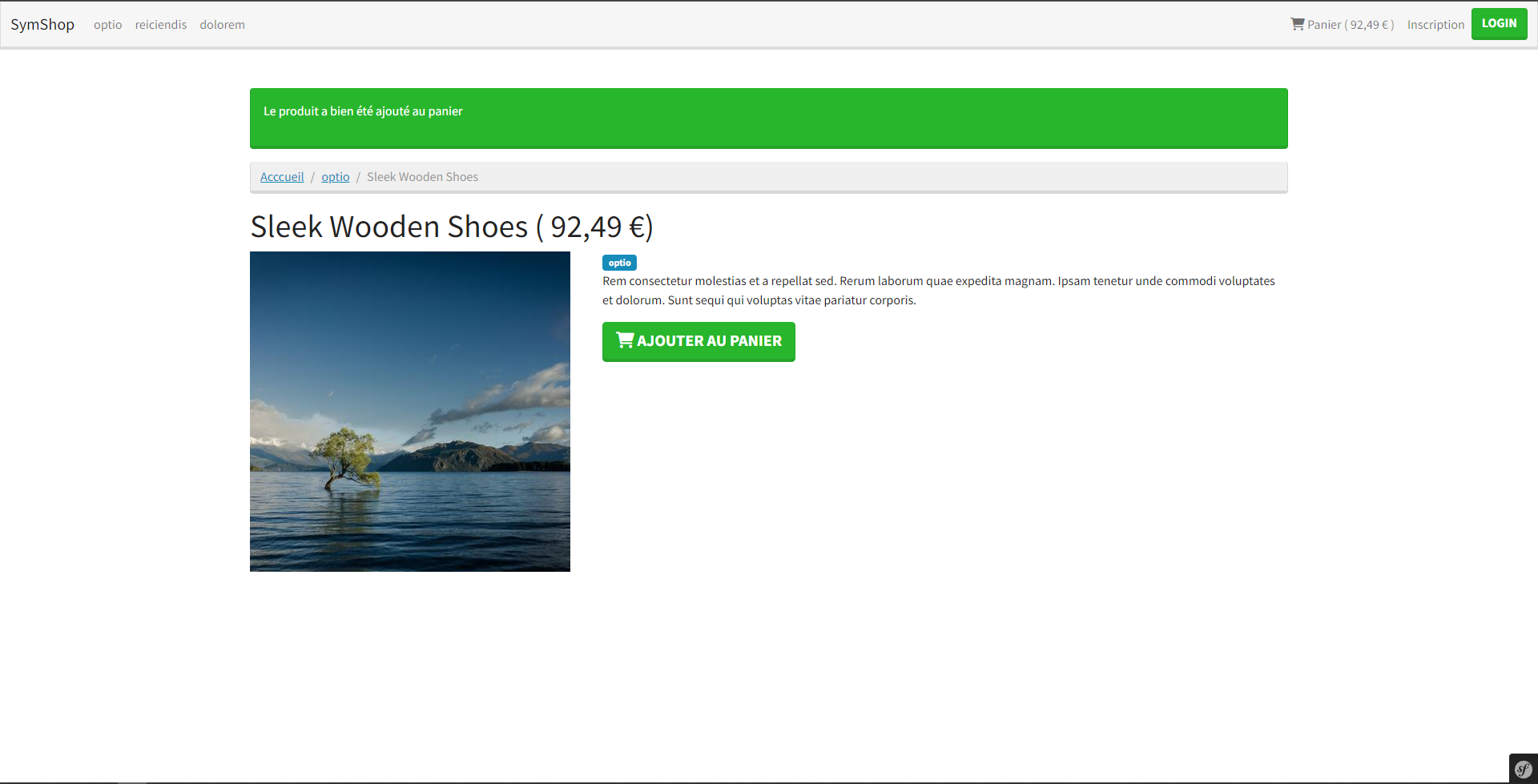
Task: Click the green success alert message
Action: pyautogui.click(x=768, y=119)
